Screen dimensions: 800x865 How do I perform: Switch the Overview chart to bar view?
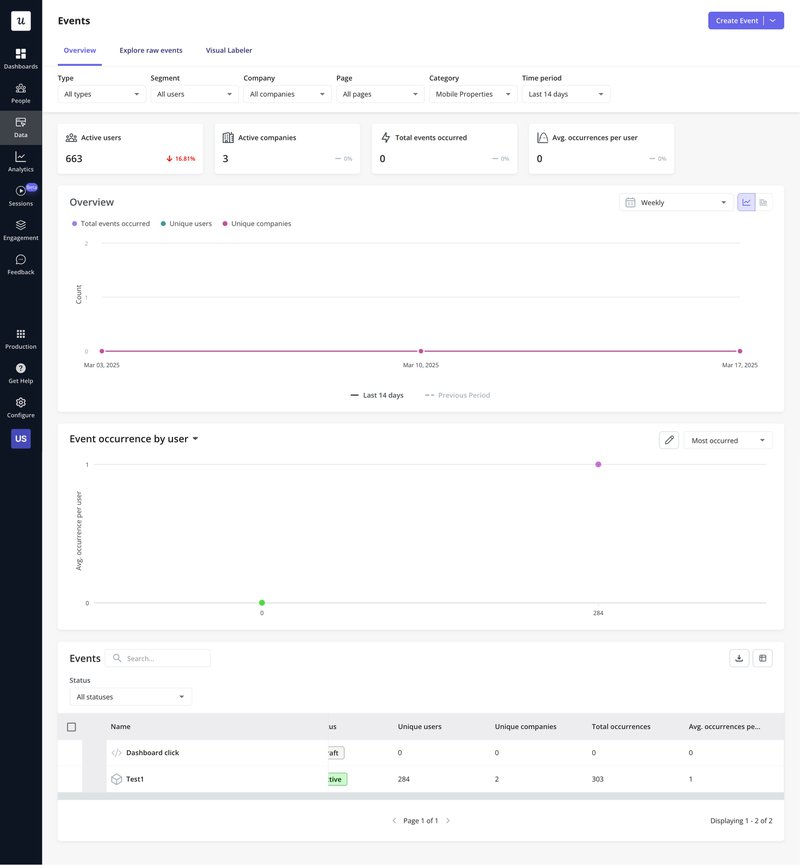[762, 201]
